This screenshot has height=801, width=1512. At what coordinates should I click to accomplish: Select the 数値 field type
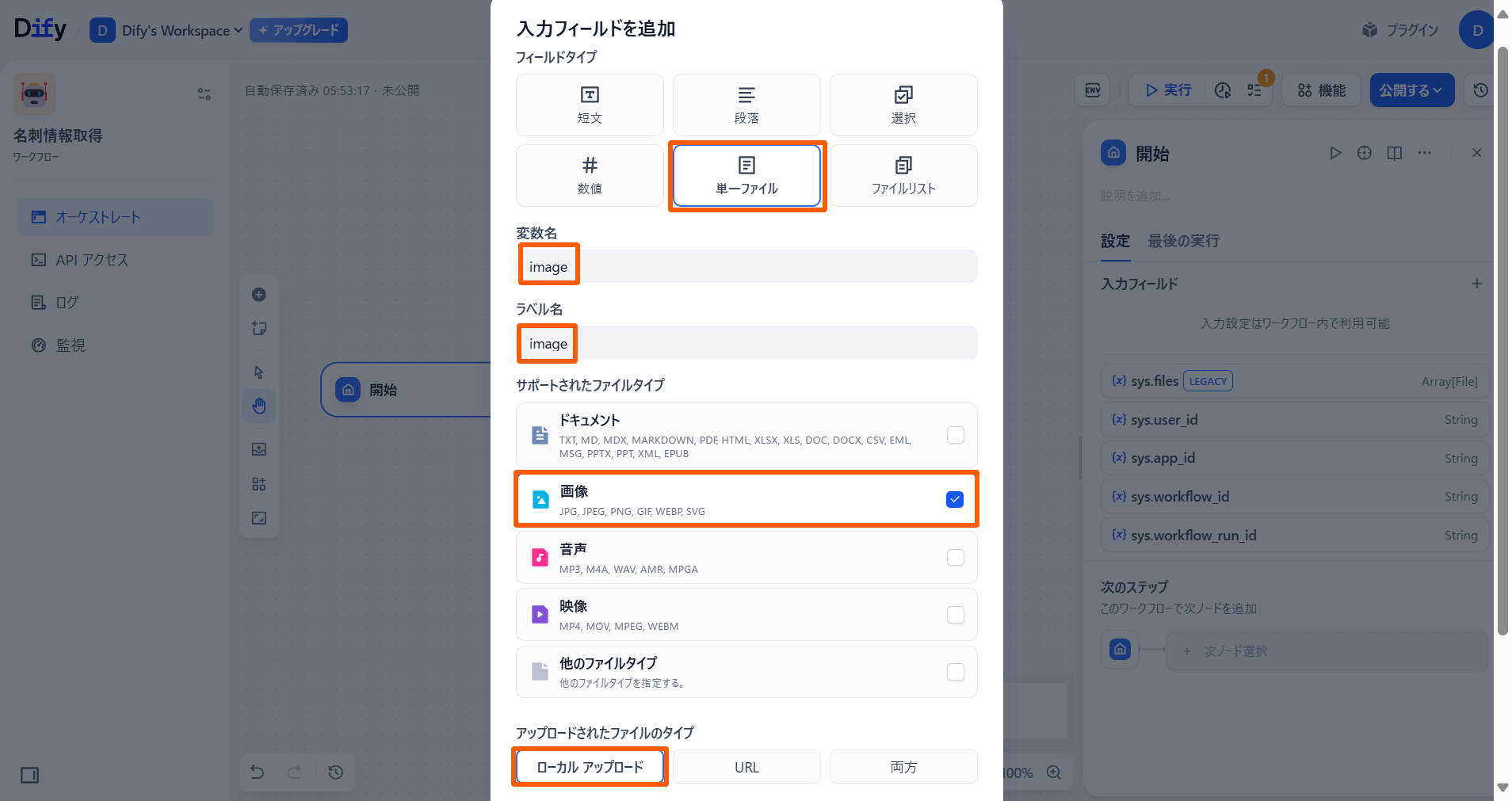pos(590,175)
